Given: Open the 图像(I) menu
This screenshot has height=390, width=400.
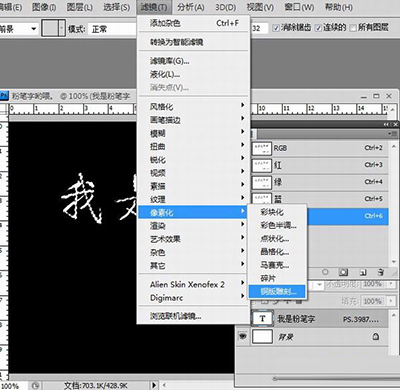Looking at the screenshot, I should coord(44,7).
